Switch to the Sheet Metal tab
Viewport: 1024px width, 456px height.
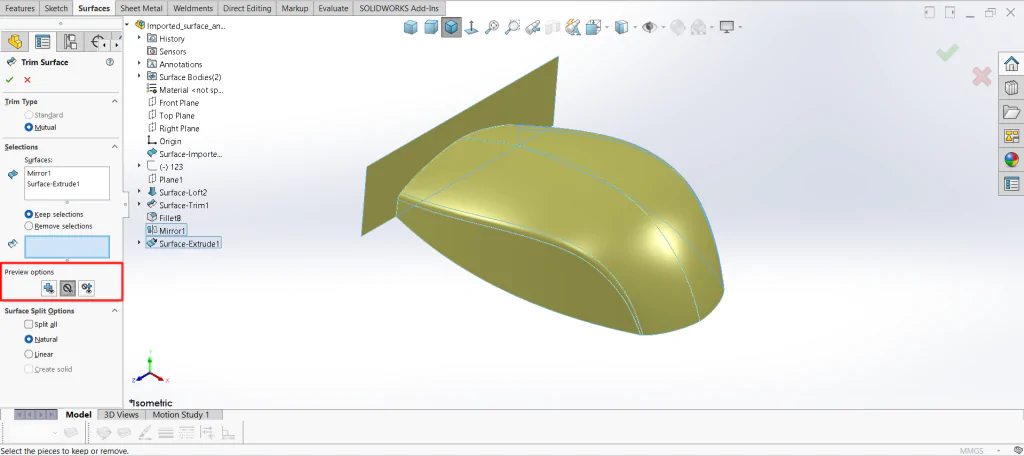[142, 8]
